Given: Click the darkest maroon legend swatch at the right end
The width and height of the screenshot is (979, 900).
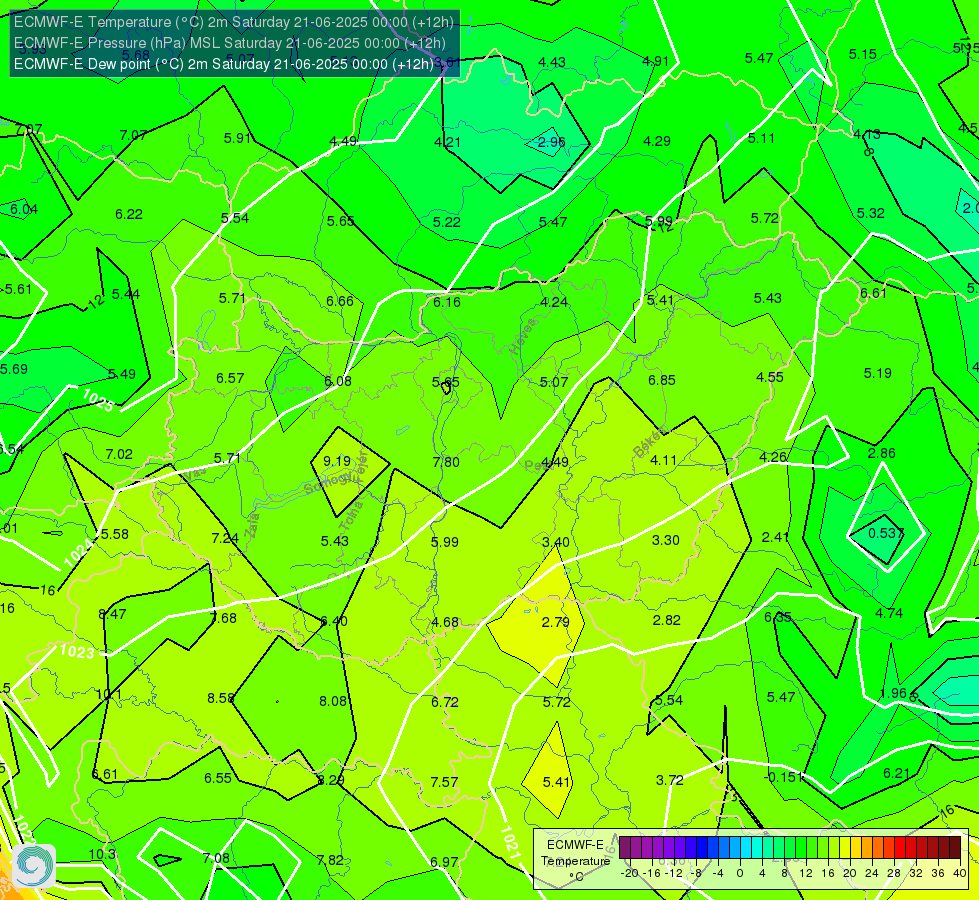Looking at the screenshot, I should click(955, 848).
